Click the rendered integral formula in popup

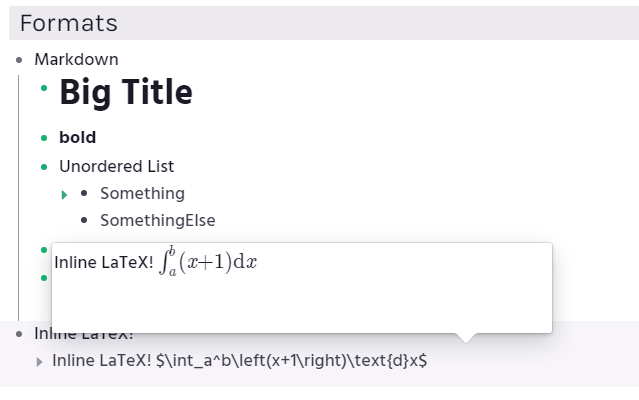tap(208, 262)
